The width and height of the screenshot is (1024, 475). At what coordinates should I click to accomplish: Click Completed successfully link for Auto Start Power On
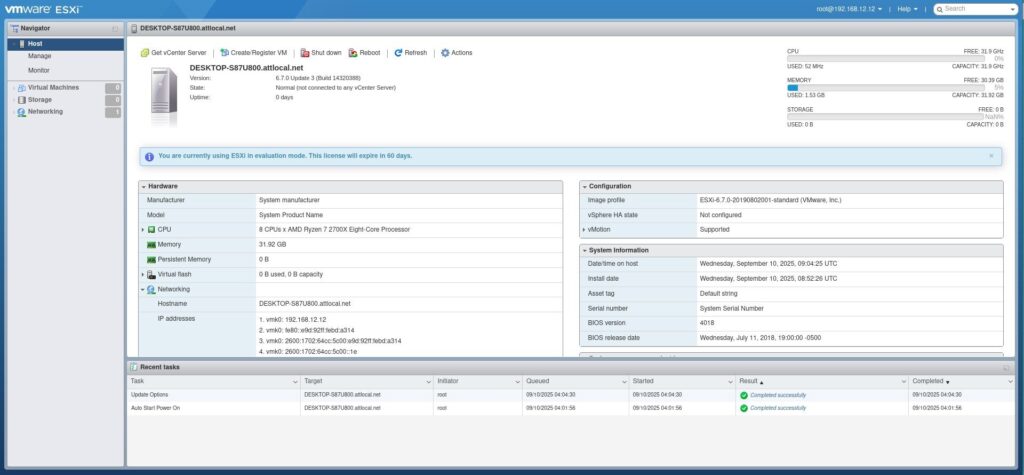pyautogui.click(x=778, y=408)
